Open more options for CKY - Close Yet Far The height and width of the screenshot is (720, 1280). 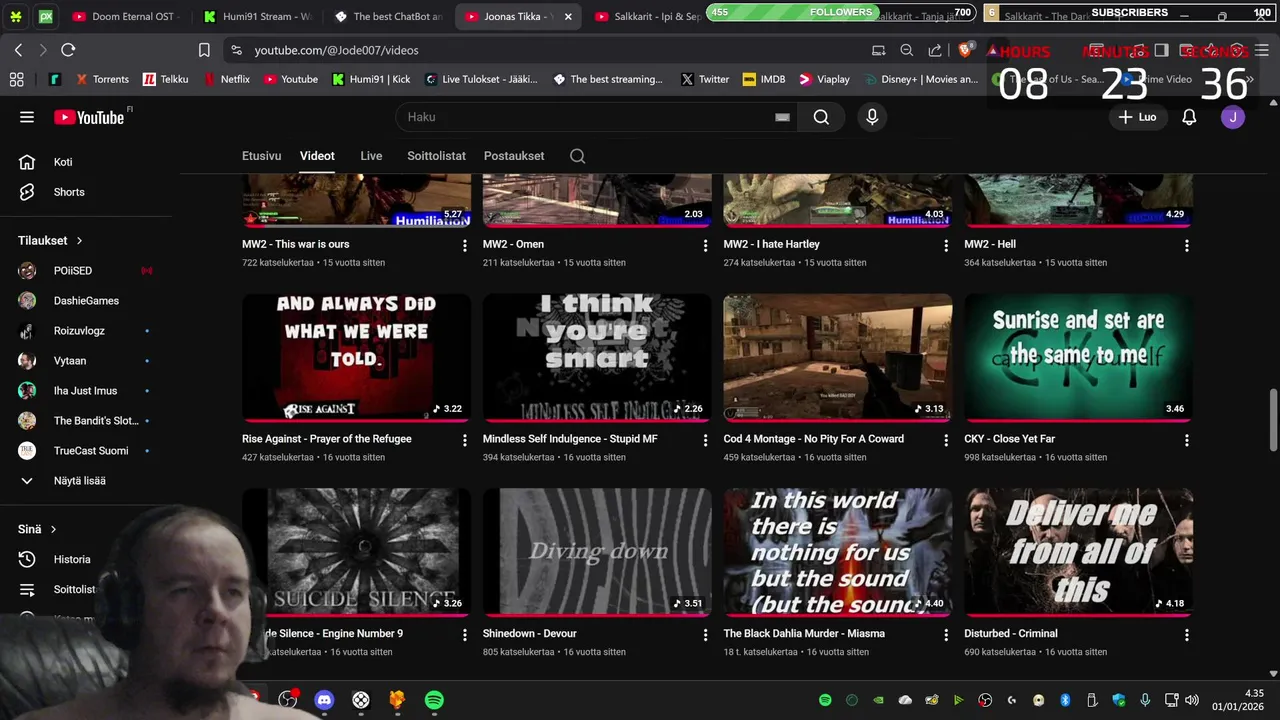click(1187, 440)
